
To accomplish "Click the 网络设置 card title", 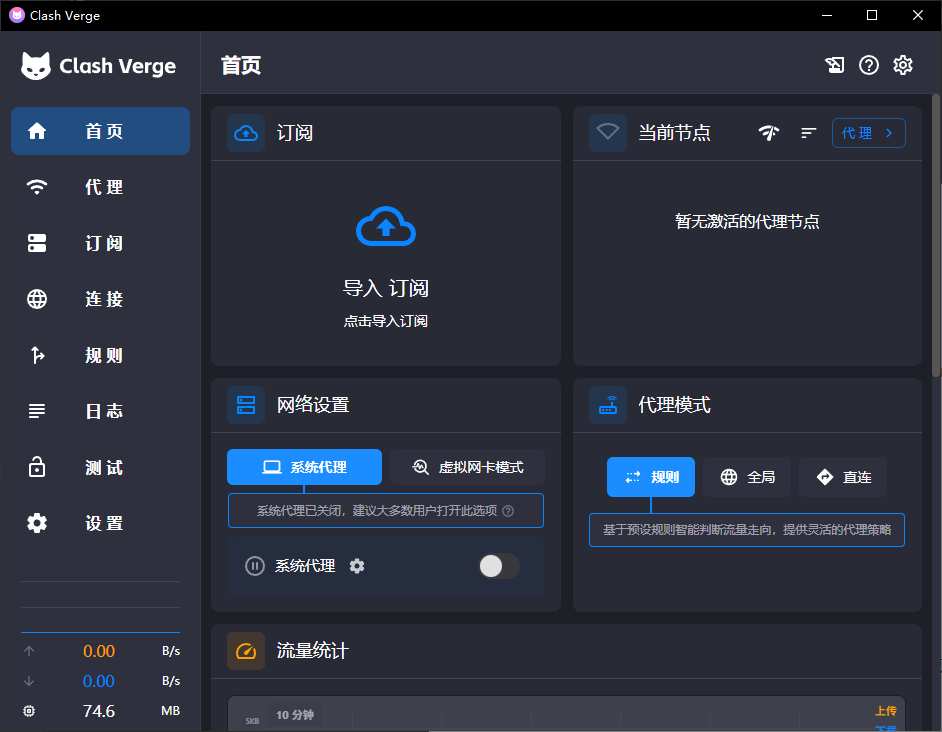I will point(313,404).
